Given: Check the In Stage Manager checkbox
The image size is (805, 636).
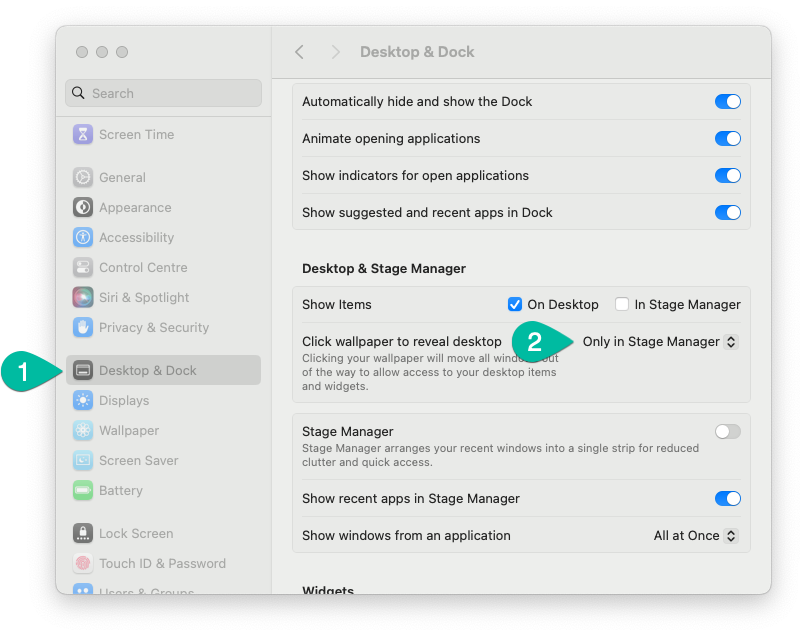Looking at the screenshot, I should (622, 304).
